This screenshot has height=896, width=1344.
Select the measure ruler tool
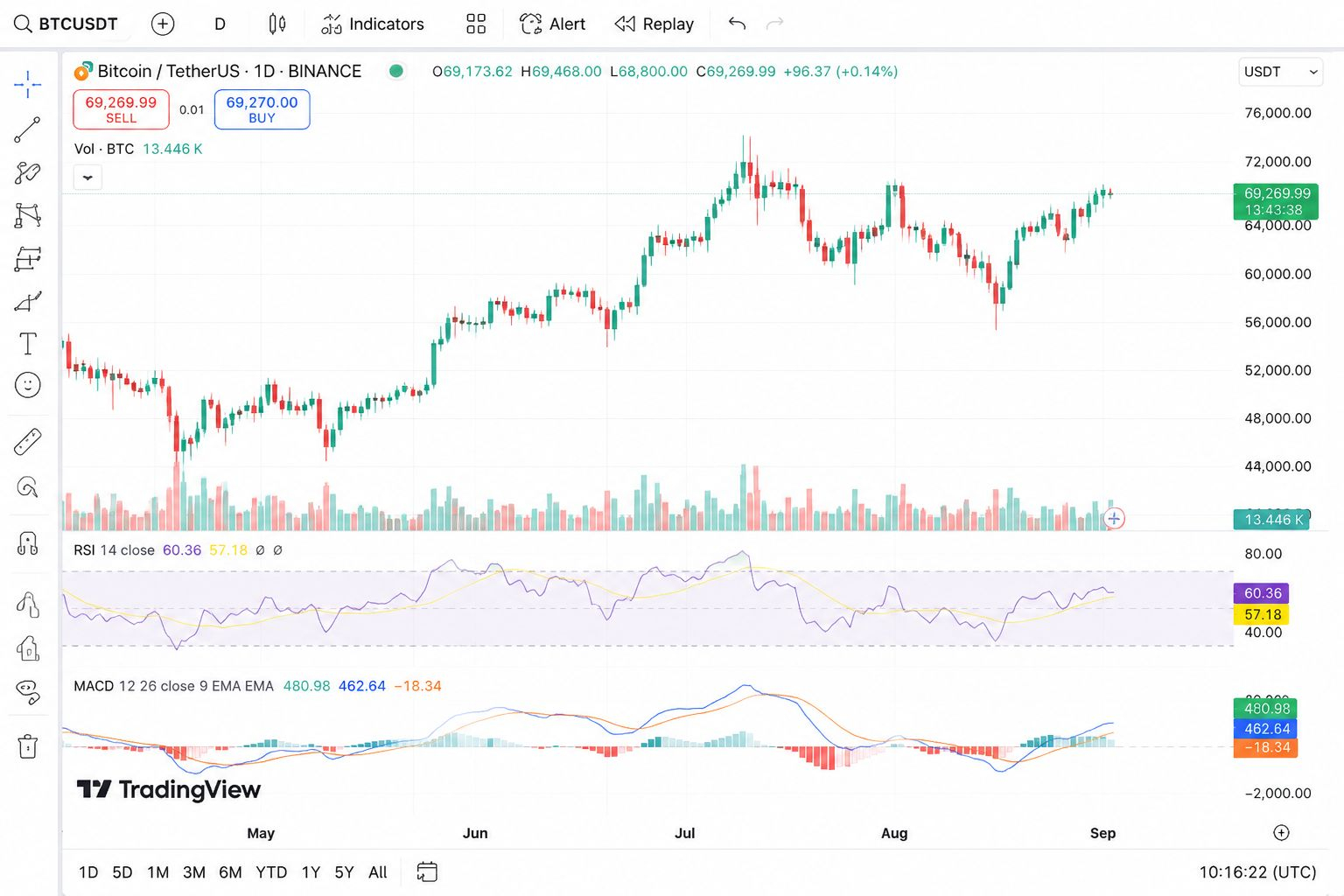28,442
